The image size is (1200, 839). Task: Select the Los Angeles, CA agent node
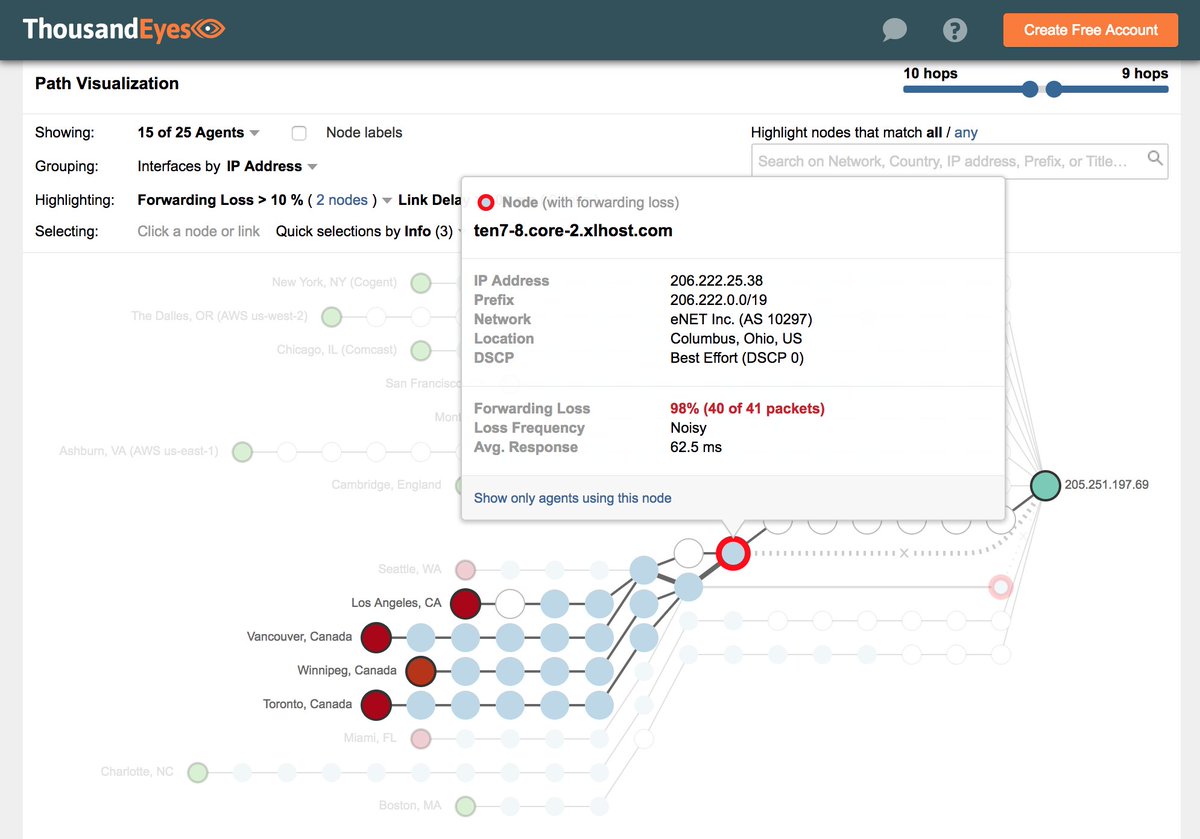[x=465, y=603]
